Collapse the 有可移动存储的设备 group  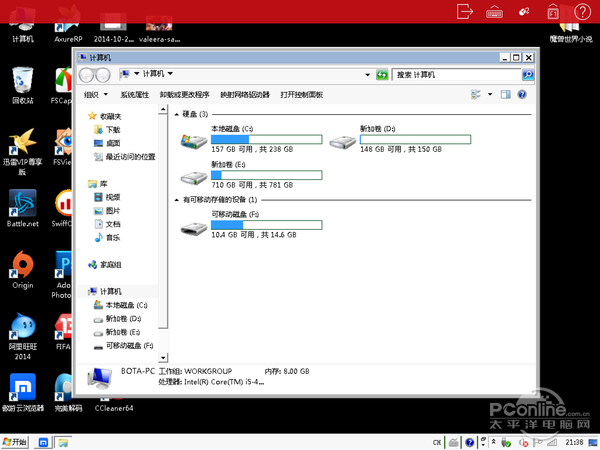coord(177,200)
